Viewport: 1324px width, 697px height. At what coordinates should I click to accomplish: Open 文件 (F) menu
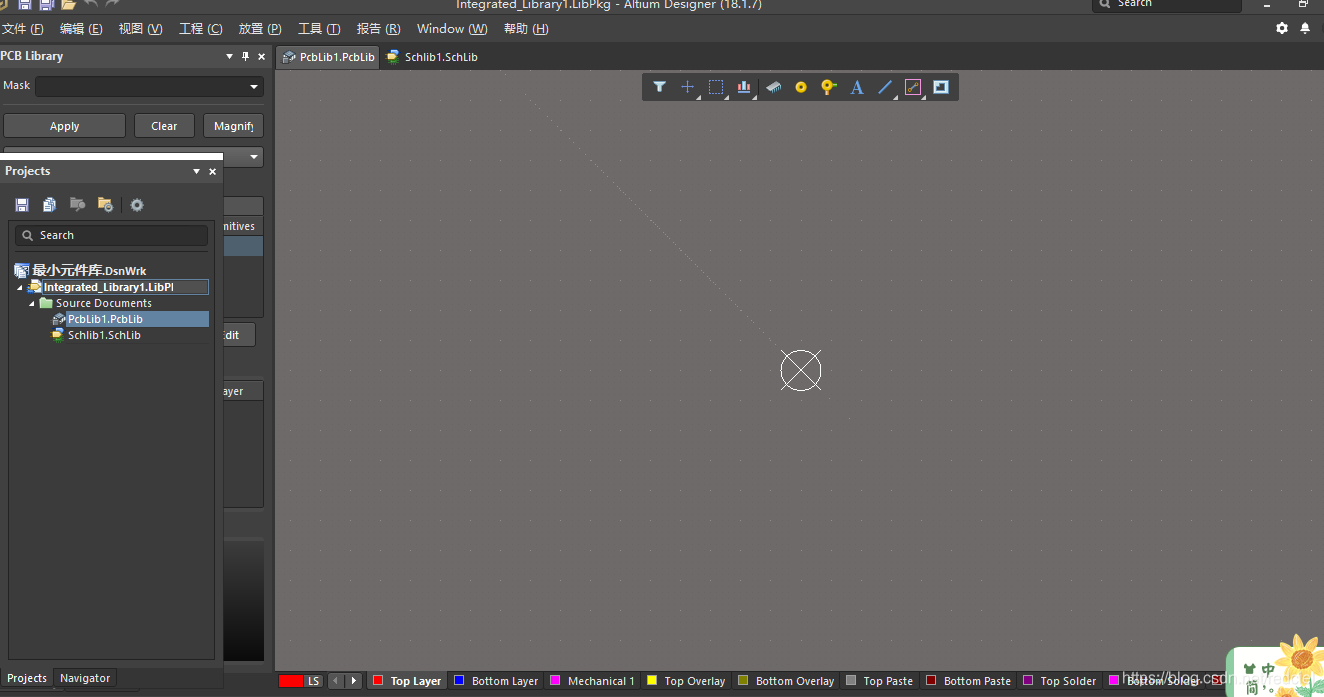[x=23, y=29]
